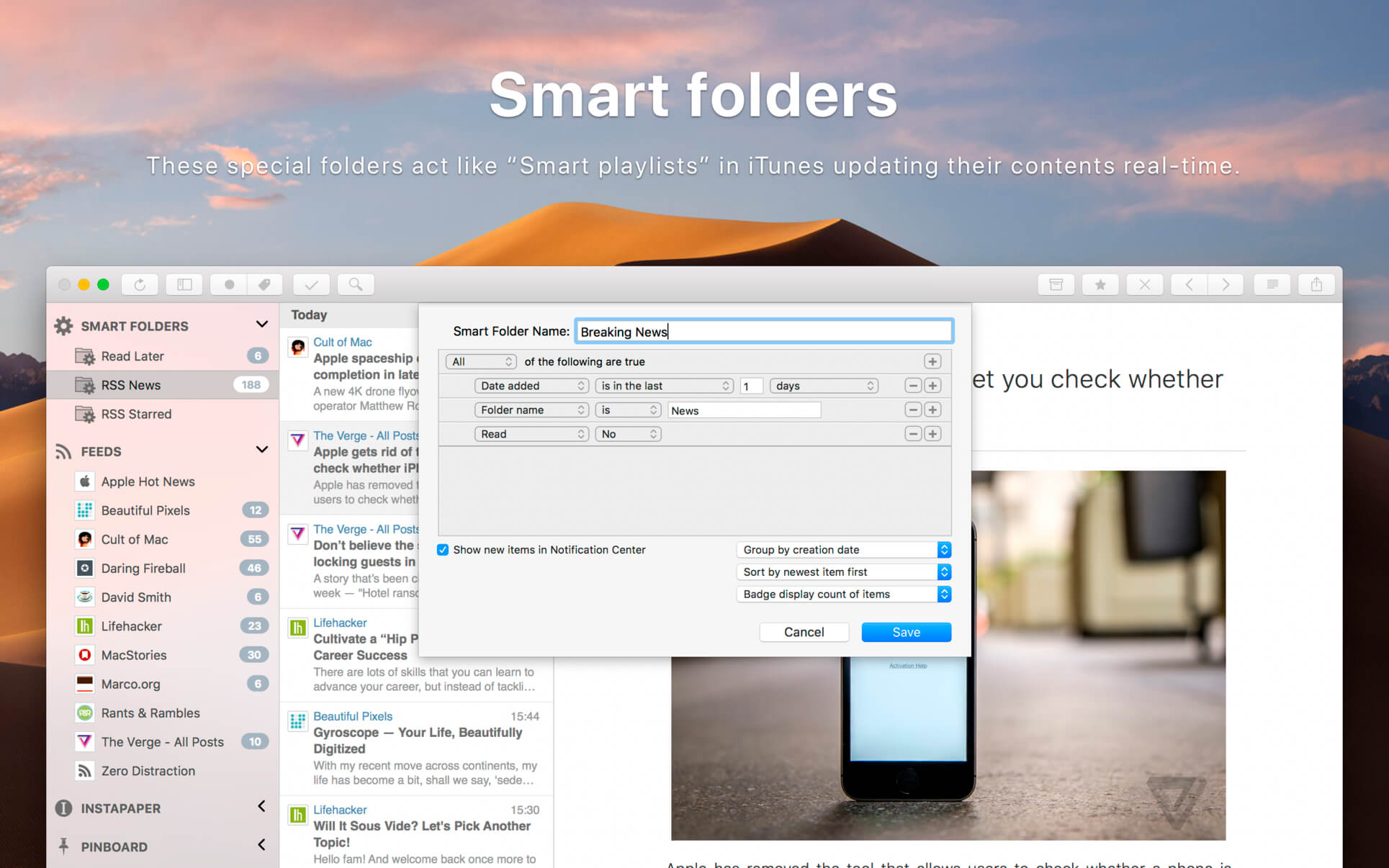Select RSS Starred smart folder

coord(136,414)
